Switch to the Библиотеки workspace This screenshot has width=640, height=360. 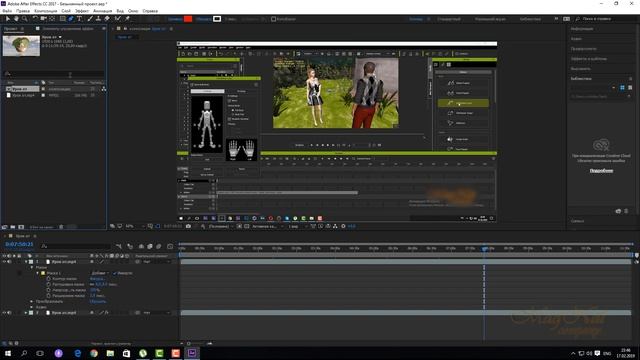530,19
